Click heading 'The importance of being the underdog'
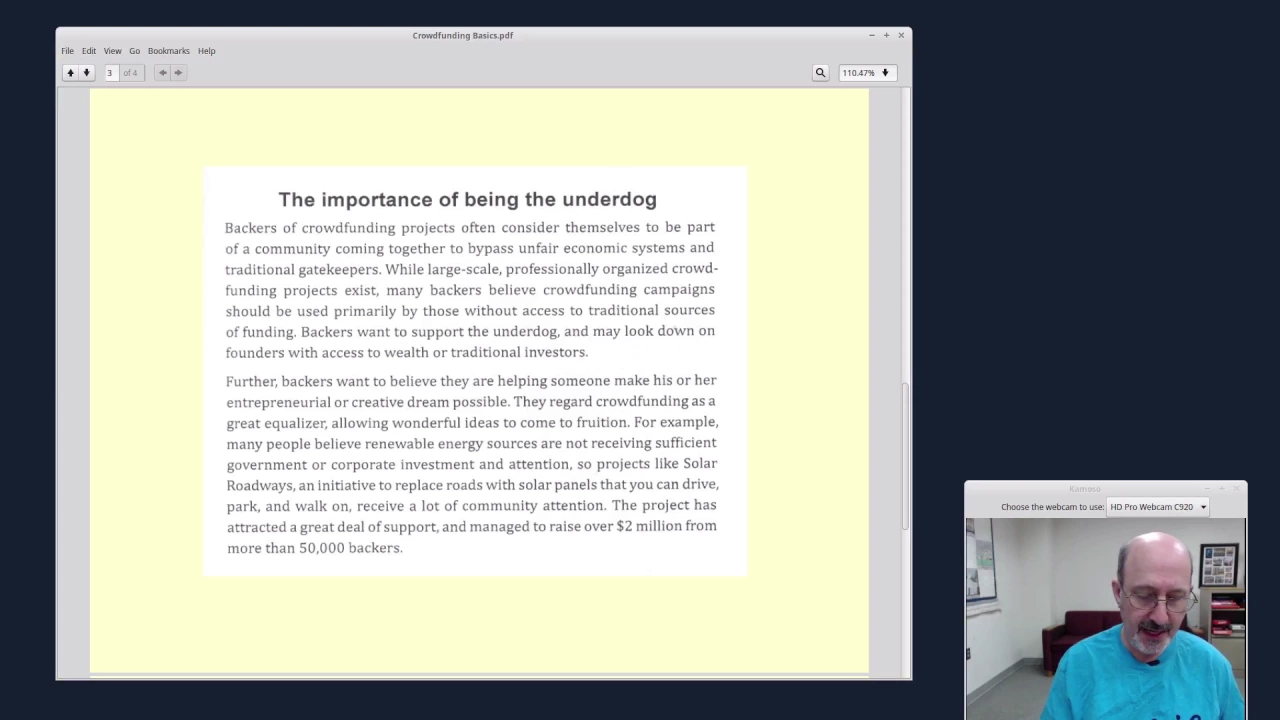Viewport: 1280px width, 720px height. pos(467,199)
